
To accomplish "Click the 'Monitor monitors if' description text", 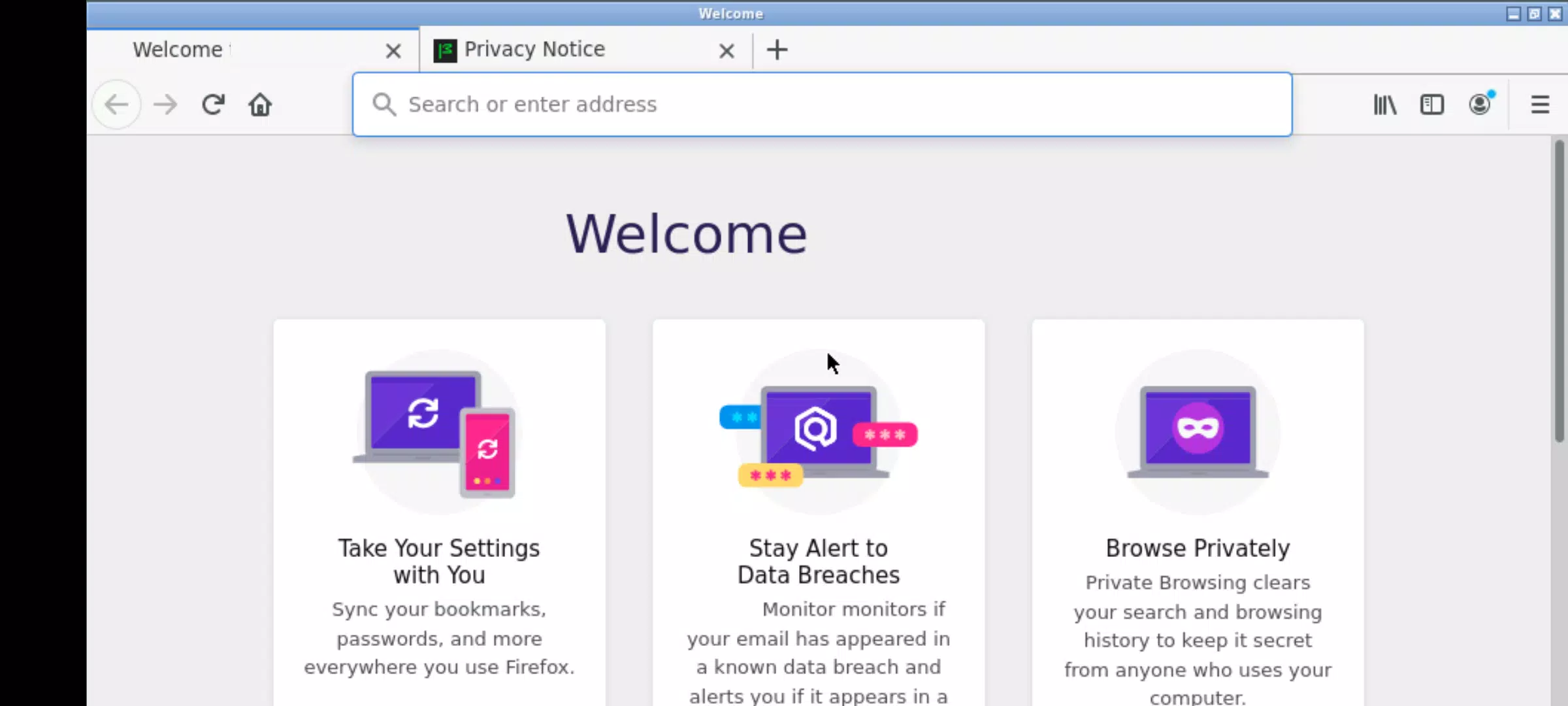I will point(819,652).
